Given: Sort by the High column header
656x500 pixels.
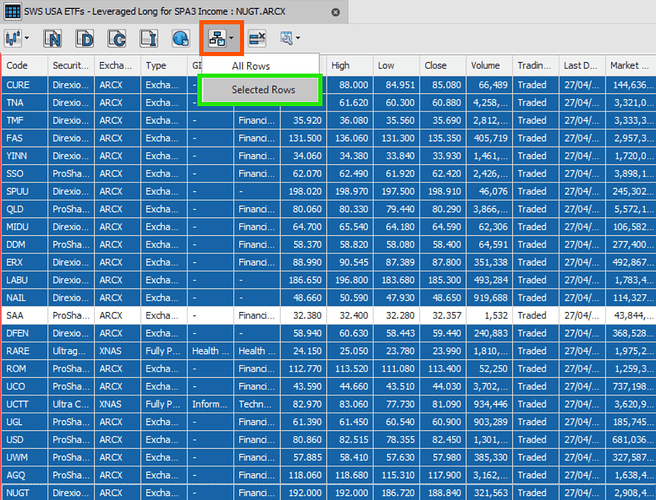Looking at the screenshot, I should pyautogui.click(x=350, y=65).
